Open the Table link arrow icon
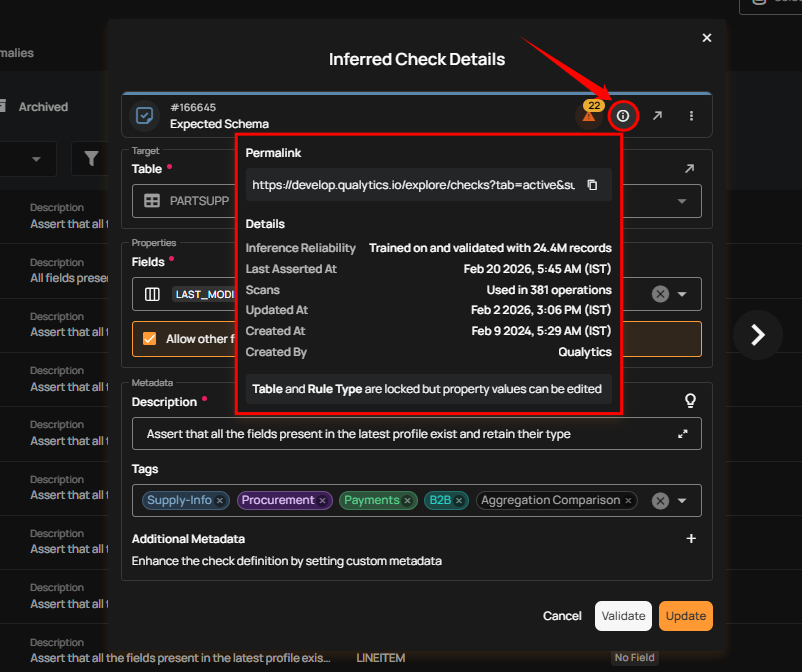This screenshot has height=672, width=802. (x=689, y=169)
